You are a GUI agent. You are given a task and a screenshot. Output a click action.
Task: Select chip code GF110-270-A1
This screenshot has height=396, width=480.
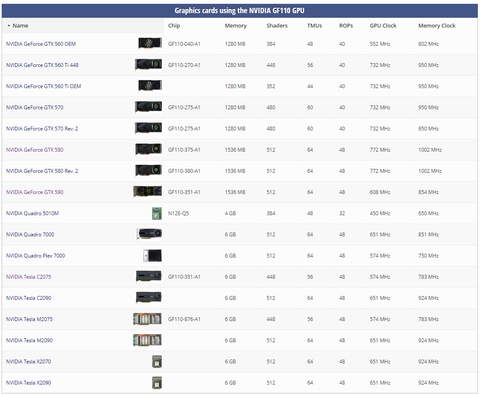tap(184, 65)
